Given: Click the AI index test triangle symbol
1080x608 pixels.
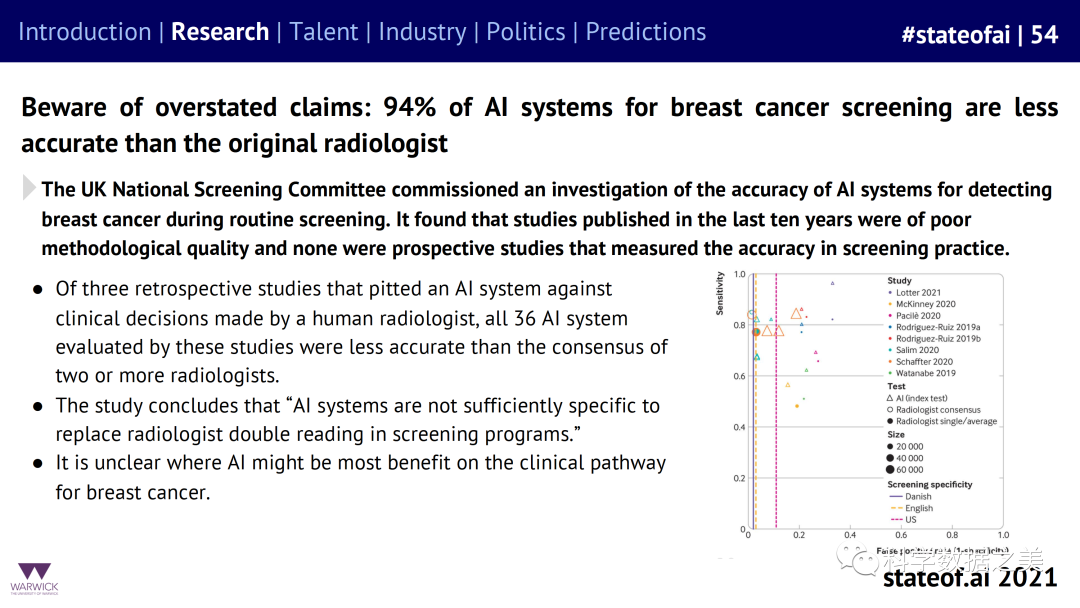Looking at the screenshot, I should click(891, 398).
